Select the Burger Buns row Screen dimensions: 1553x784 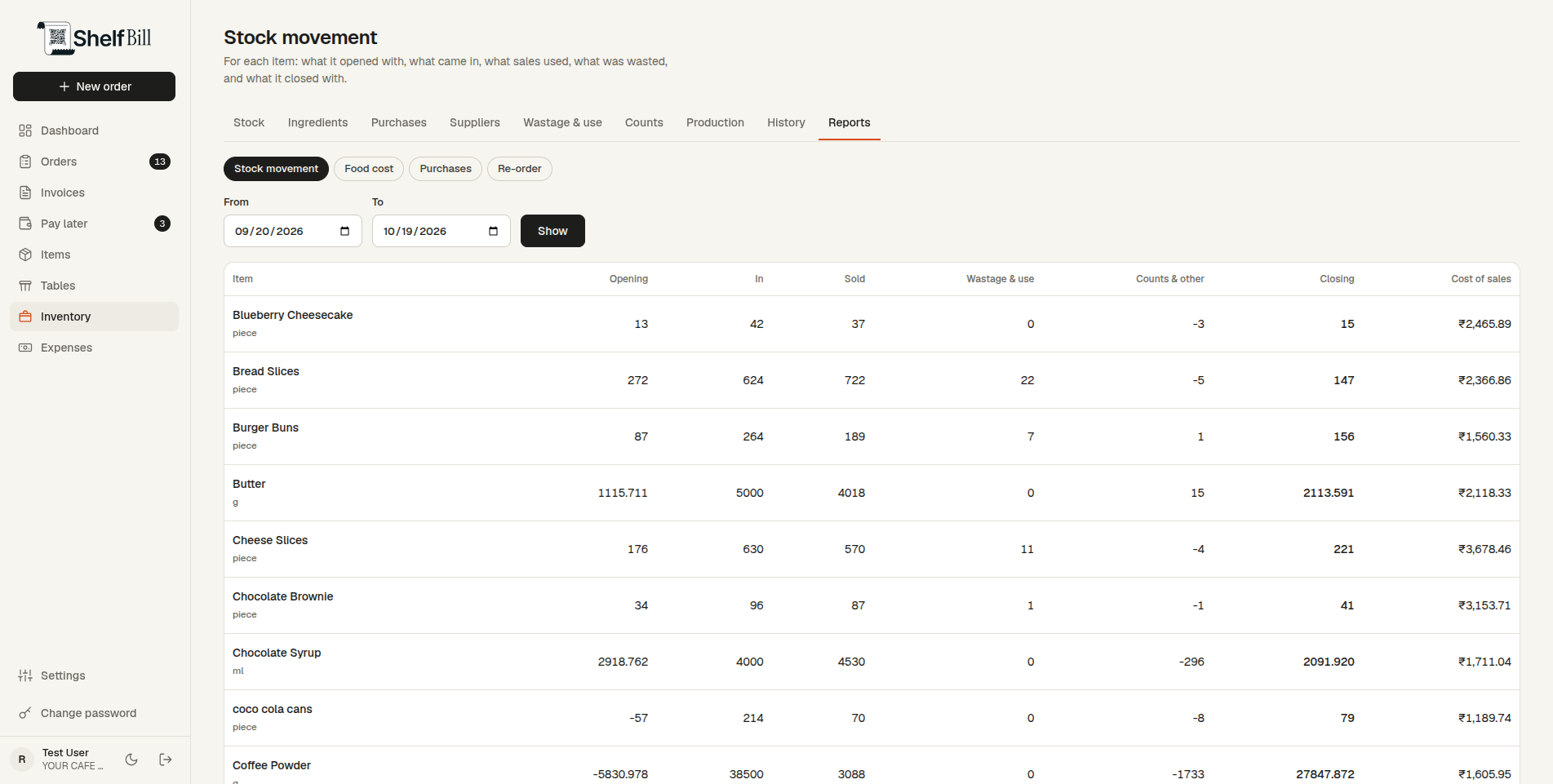click(x=872, y=436)
